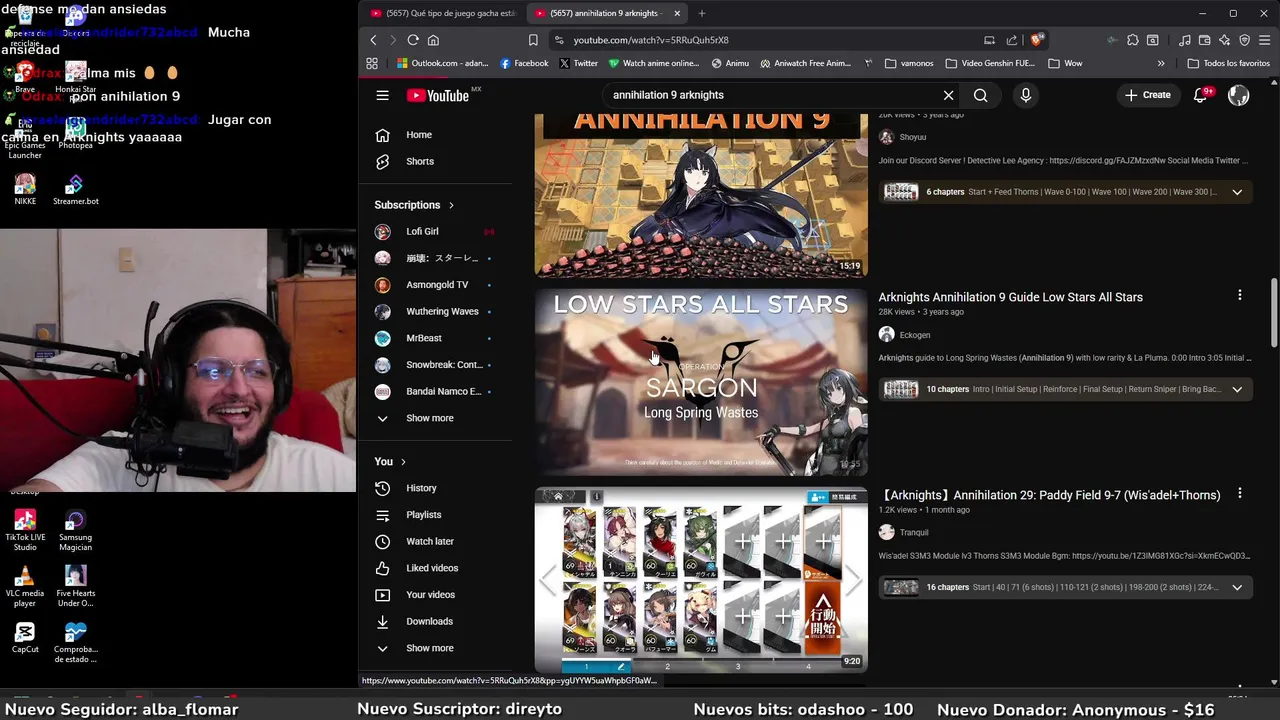Switch to the 'Qué tipo de juego gacha' tab
The width and height of the screenshot is (1280, 720).
point(443,13)
